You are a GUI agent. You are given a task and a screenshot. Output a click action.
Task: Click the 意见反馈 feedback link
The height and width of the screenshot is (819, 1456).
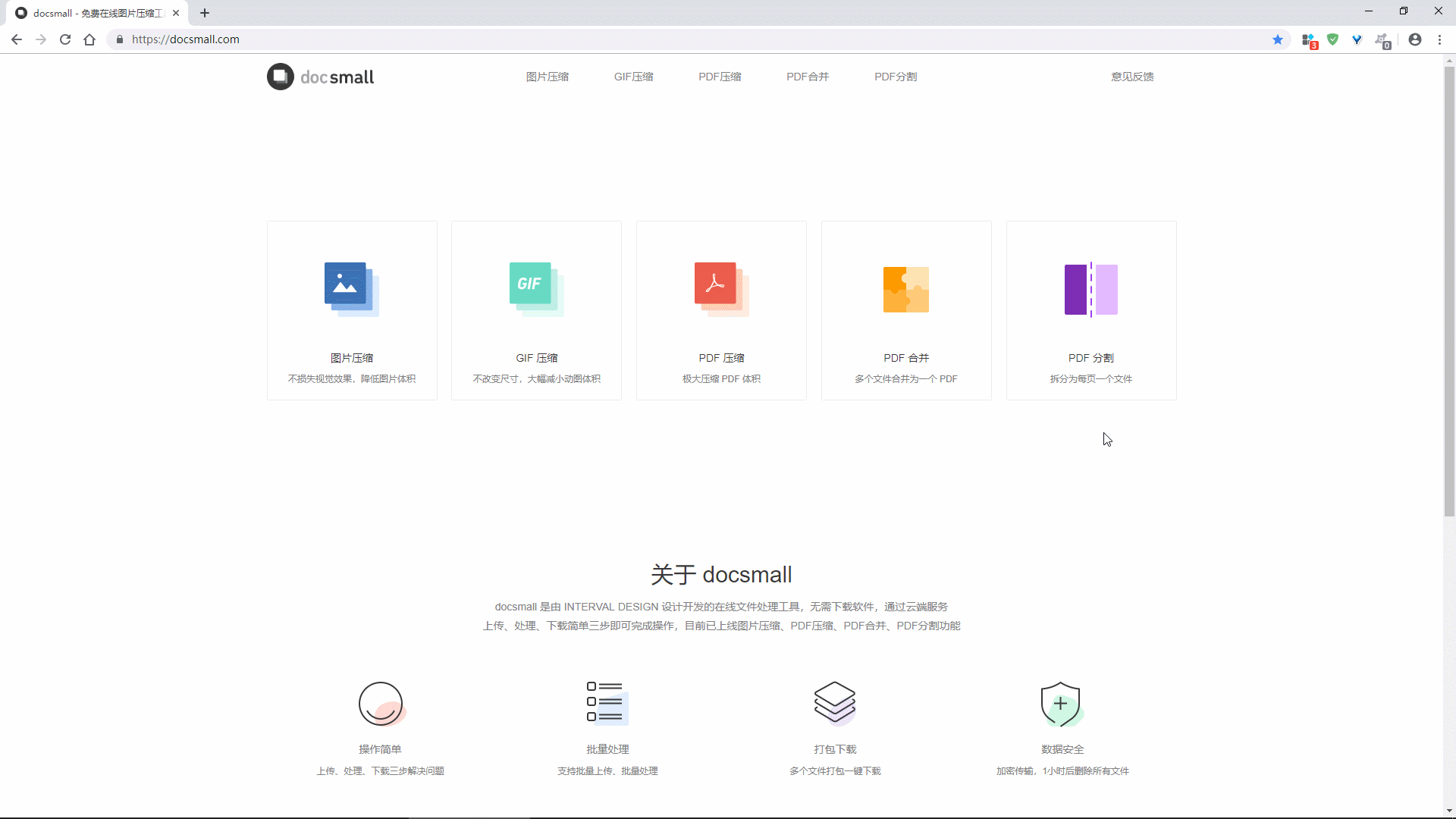pos(1133,77)
